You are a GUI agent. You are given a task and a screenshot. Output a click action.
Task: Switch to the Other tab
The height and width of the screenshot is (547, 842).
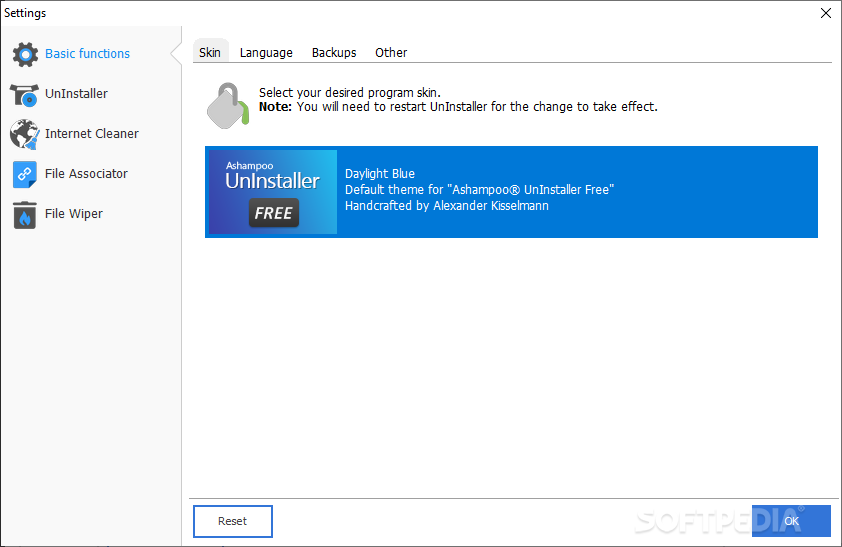[x=391, y=53]
